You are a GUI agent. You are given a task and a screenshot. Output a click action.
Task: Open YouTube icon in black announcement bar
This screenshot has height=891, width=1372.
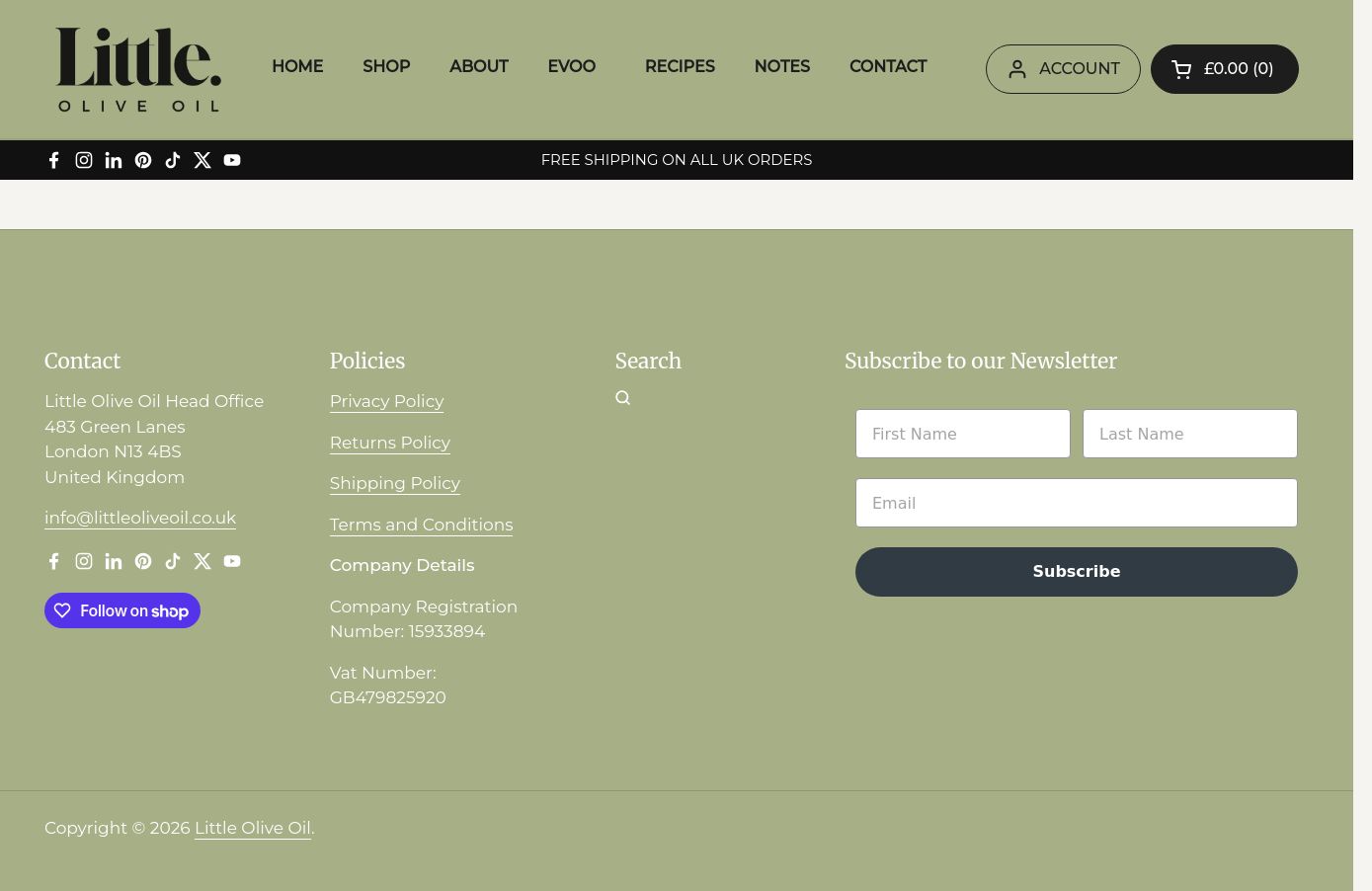point(232,160)
